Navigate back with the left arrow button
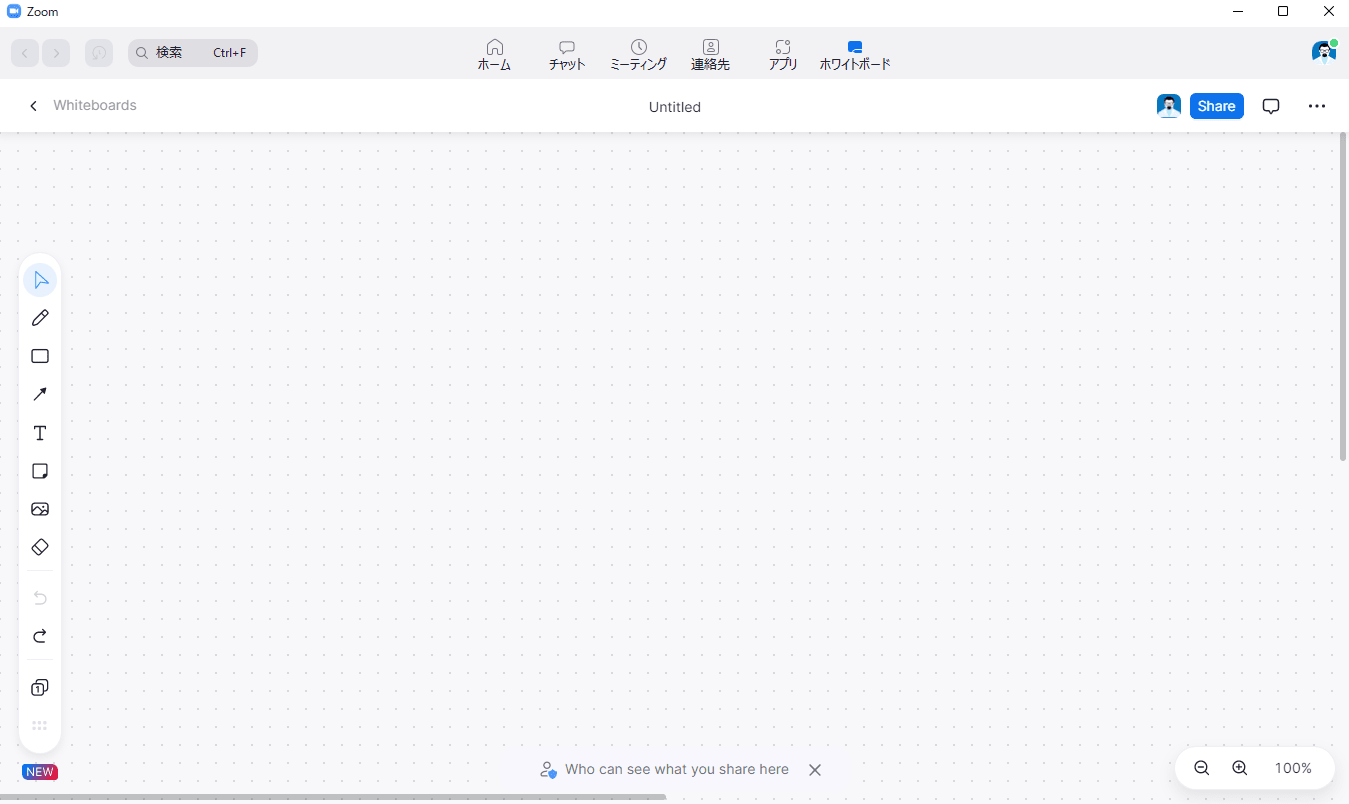The height and width of the screenshot is (804, 1349). (25, 53)
